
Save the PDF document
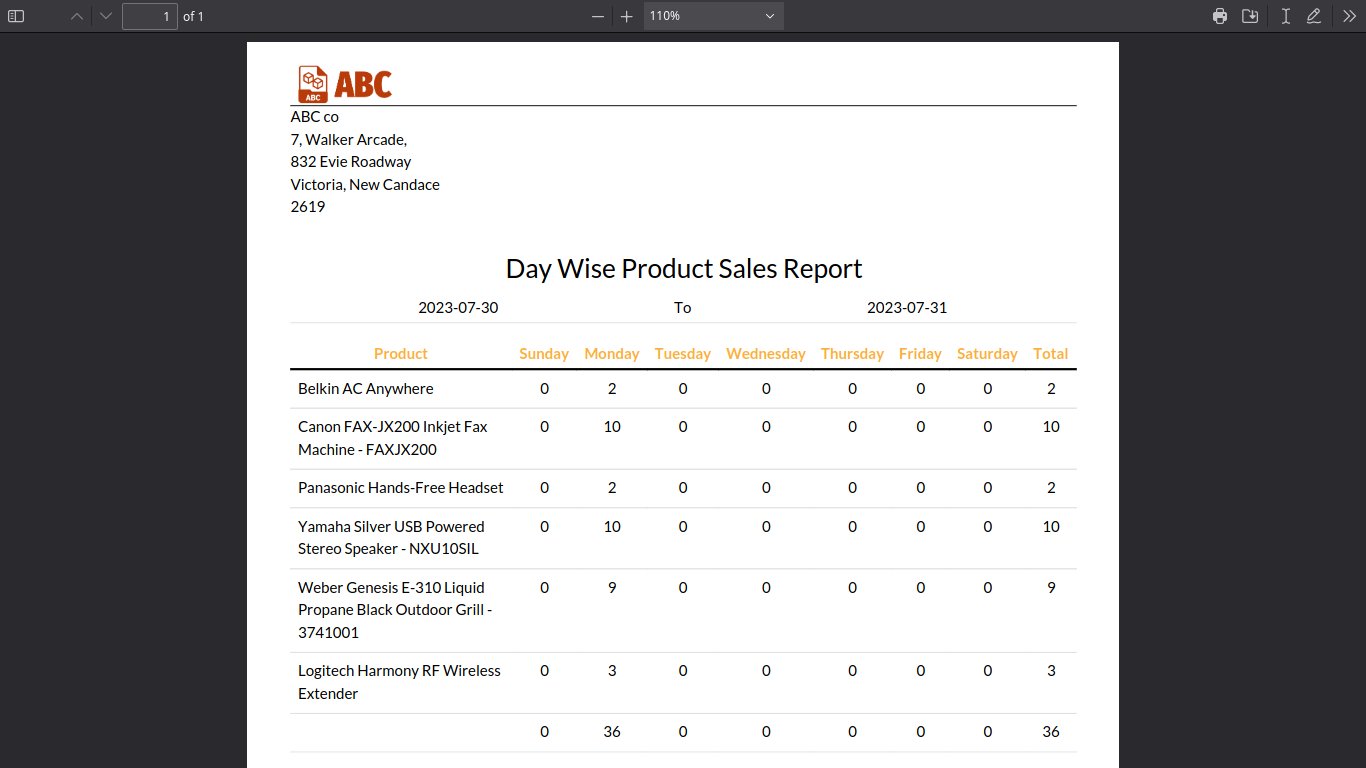1250,16
